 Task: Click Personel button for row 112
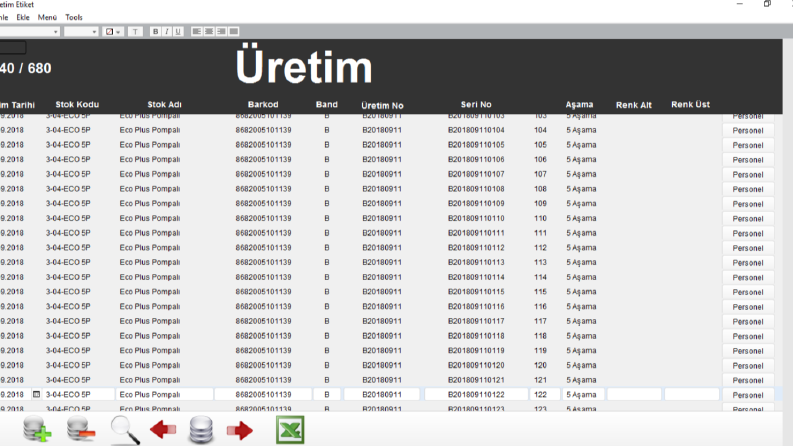pos(748,248)
